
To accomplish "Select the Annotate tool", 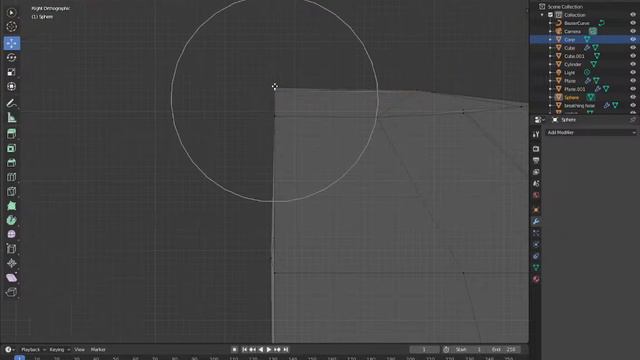I will tap(11, 103).
